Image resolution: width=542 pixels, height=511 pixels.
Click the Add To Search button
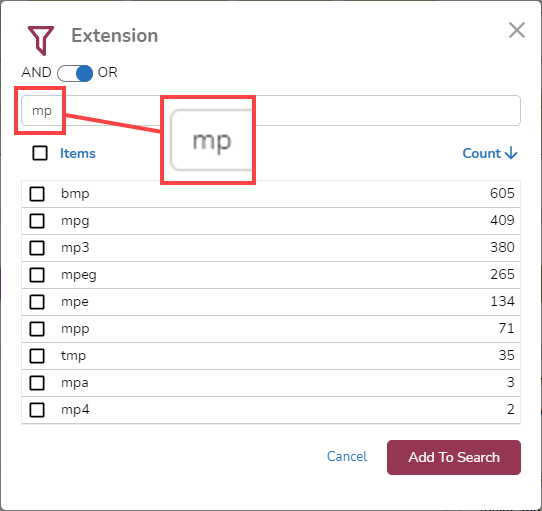[x=454, y=457]
